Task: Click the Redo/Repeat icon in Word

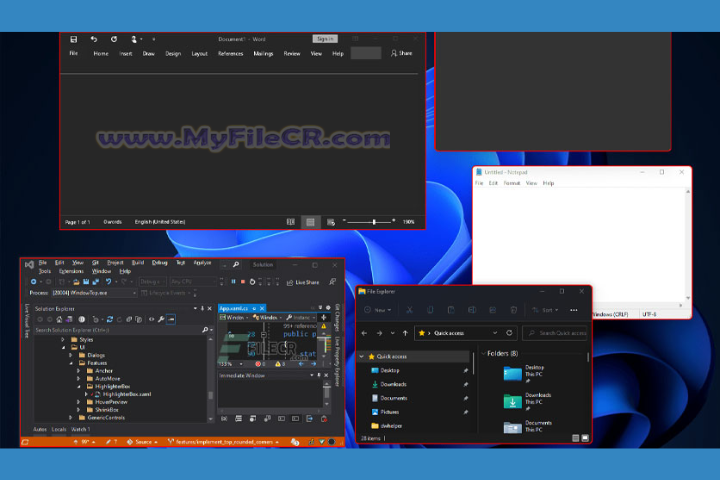Action: pyautogui.click(x=114, y=40)
